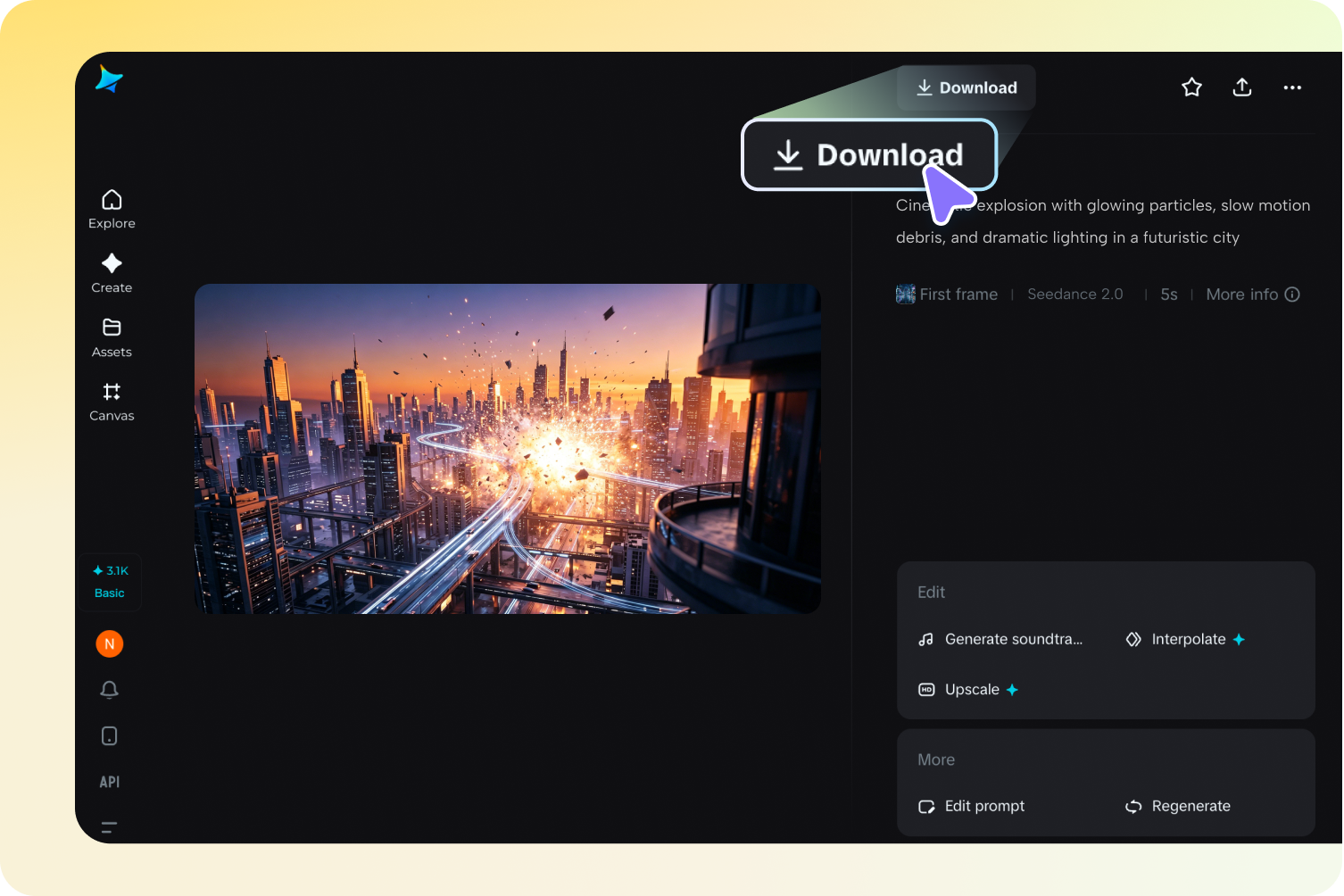The height and width of the screenshot is (896, 1344).
Task: Favorite this video with the star icon
Action: pyautogui.click(x=1191, y=87)
